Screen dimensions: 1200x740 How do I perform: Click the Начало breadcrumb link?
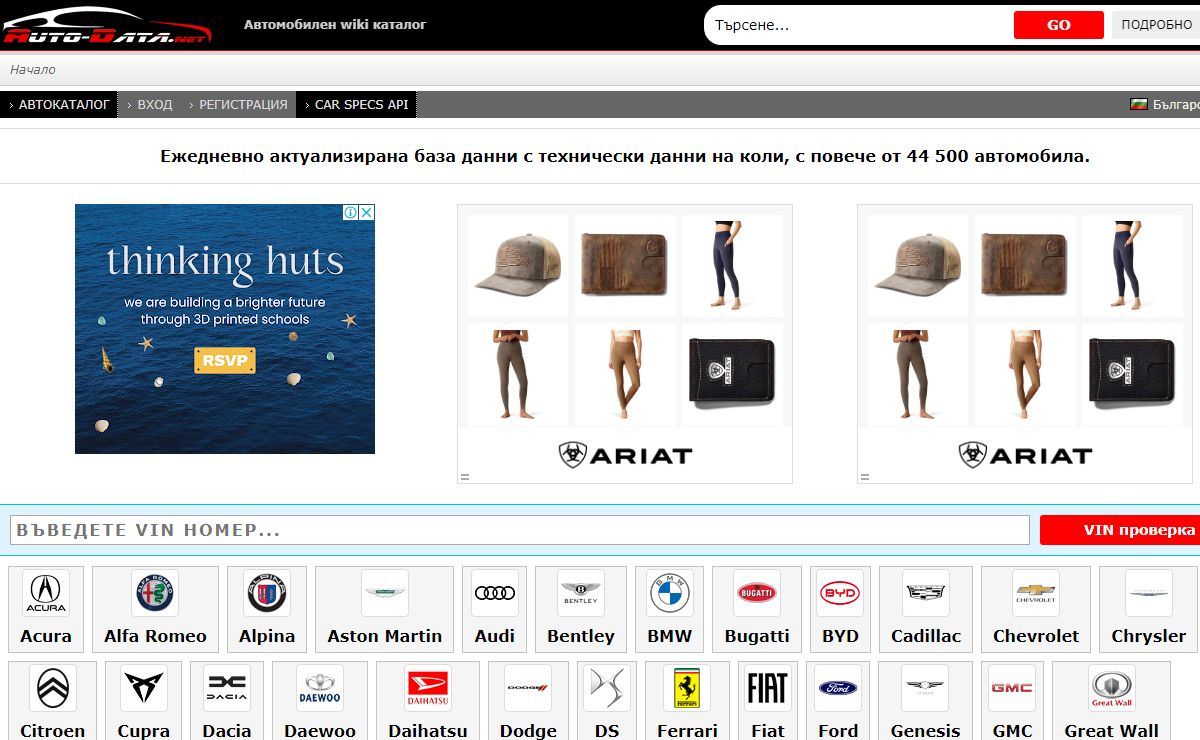[x=33, y=70]
